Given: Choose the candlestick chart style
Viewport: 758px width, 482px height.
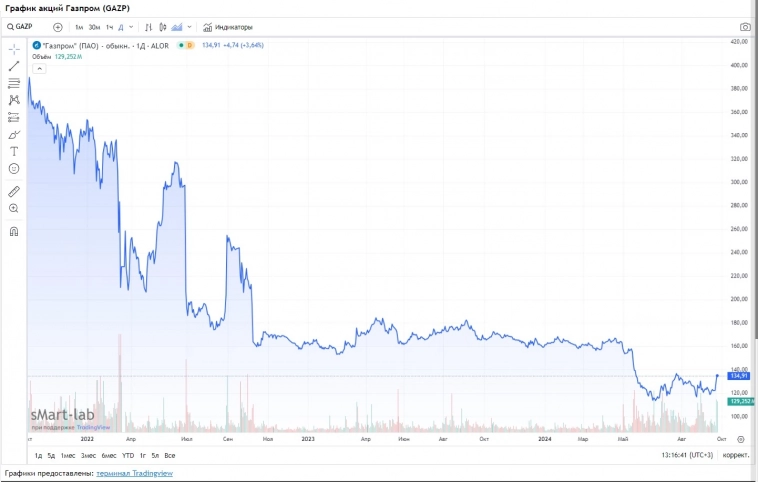Looking at the screenshot, I should pos(163,28).
